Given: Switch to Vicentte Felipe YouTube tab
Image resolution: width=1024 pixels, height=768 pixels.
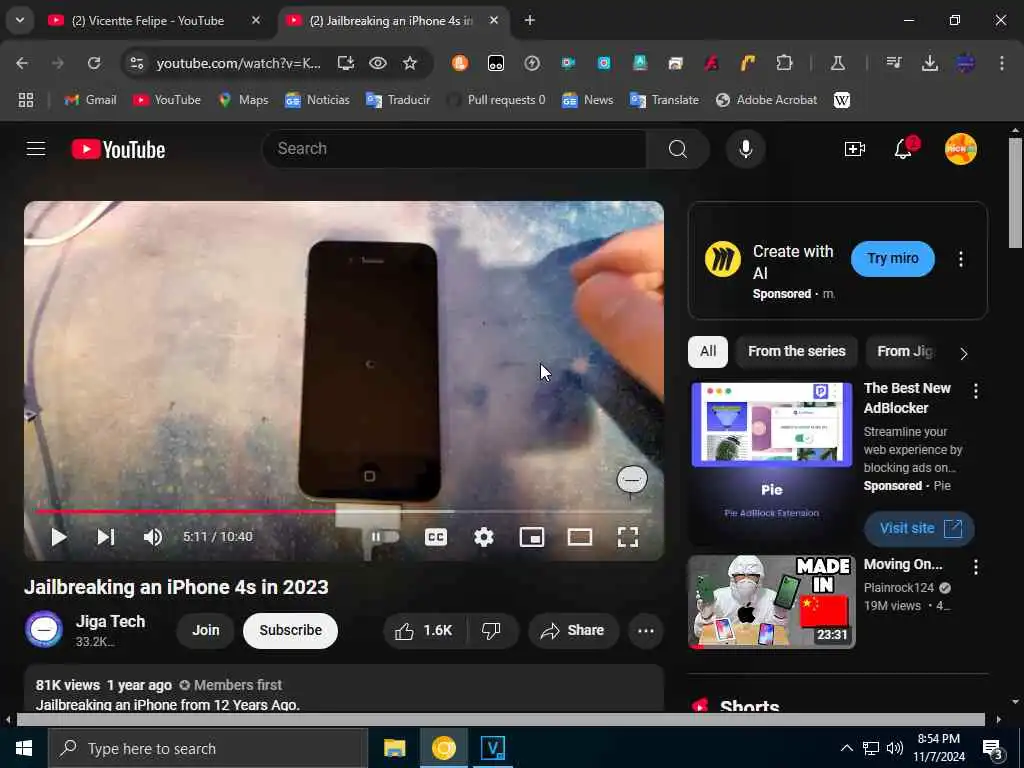Looking at the screenshot, I should tap(155, 20).
